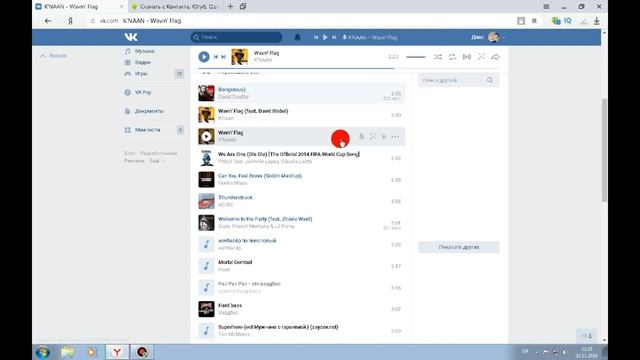Screen dimensions: 640x360
Task: Click the K'NAAN – Wavin' Flag header title
Action: coord(372,38)
